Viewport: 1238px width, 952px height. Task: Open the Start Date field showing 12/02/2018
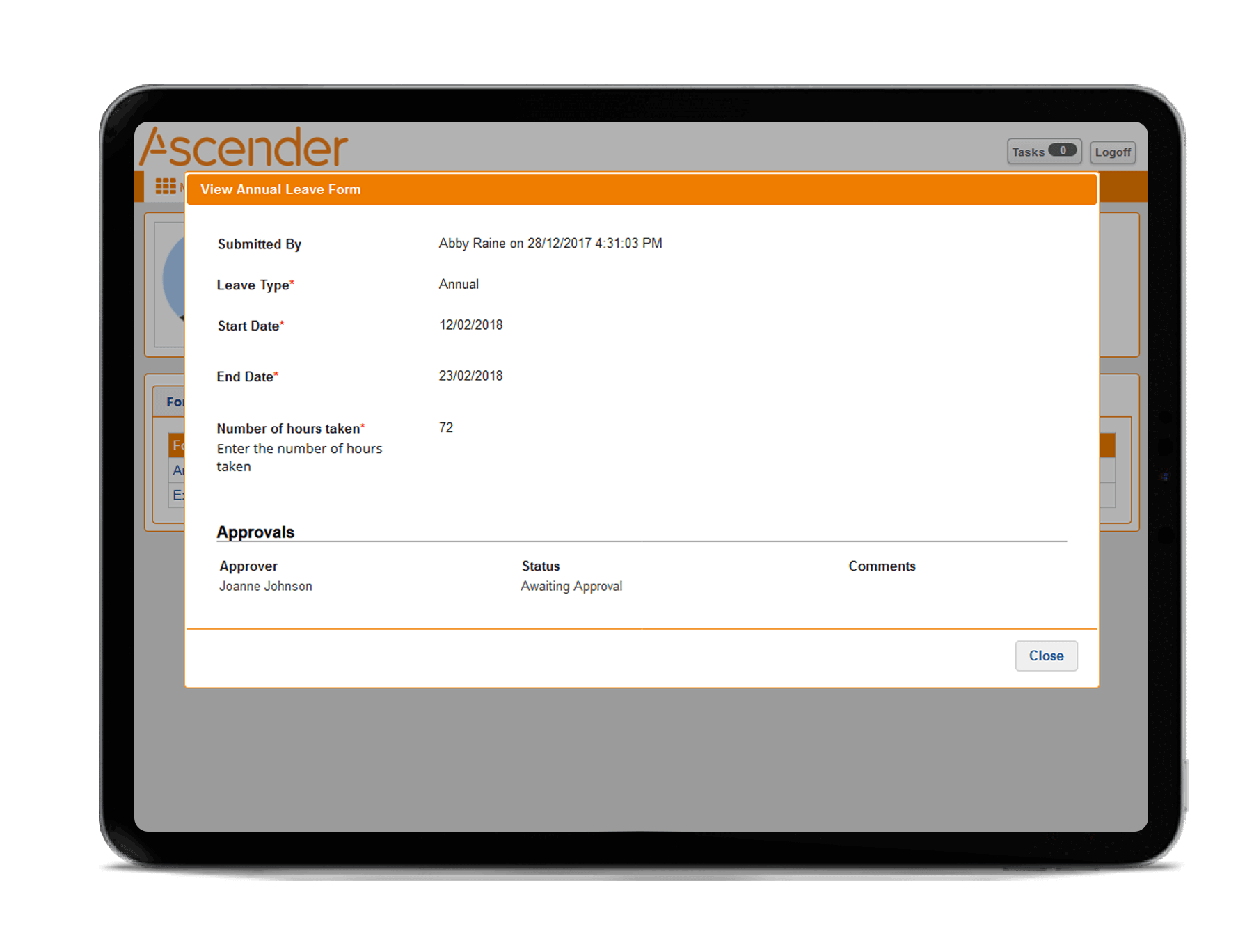pos(470,324)
